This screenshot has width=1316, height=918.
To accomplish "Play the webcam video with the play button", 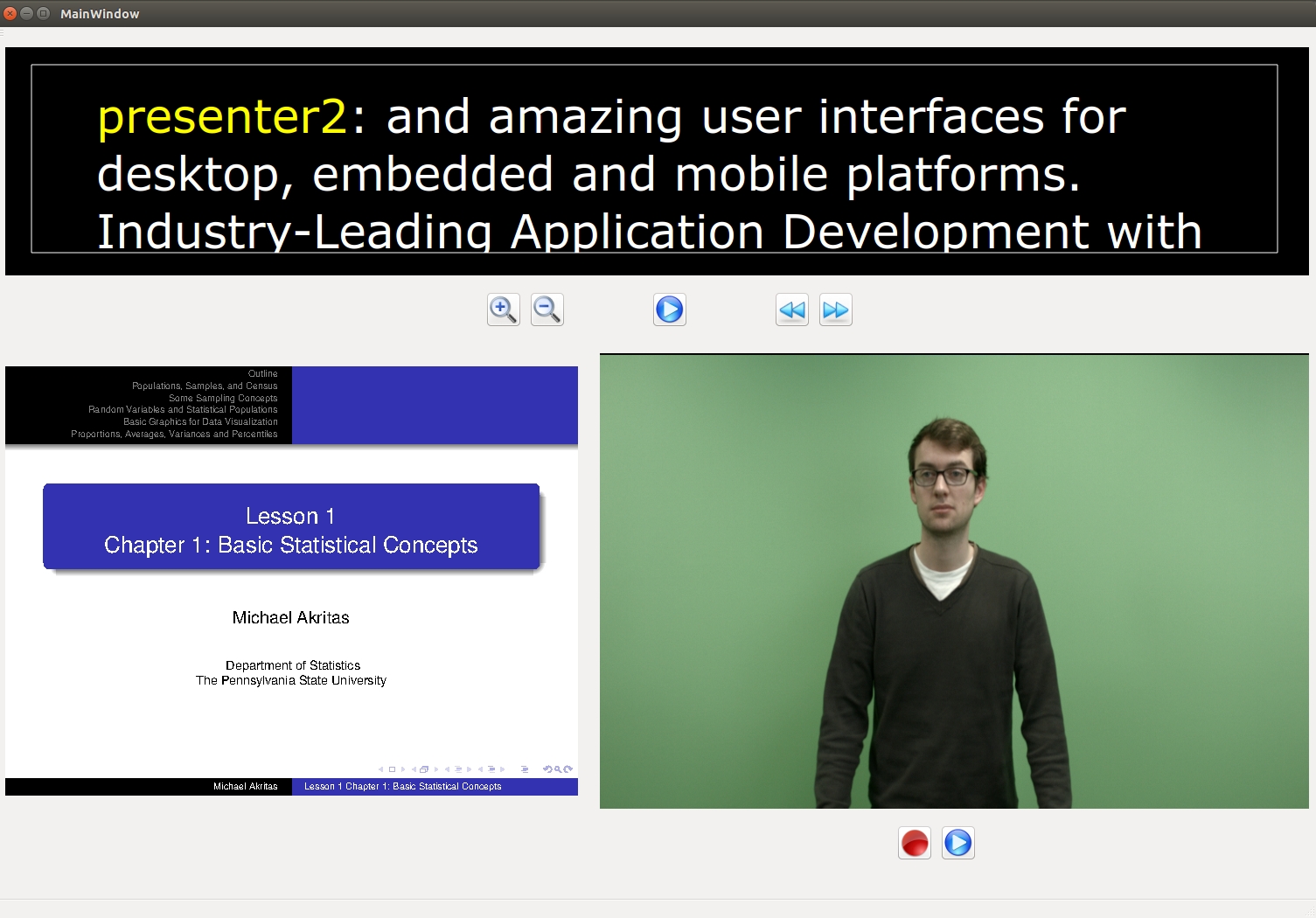I will tap(958, 843).
